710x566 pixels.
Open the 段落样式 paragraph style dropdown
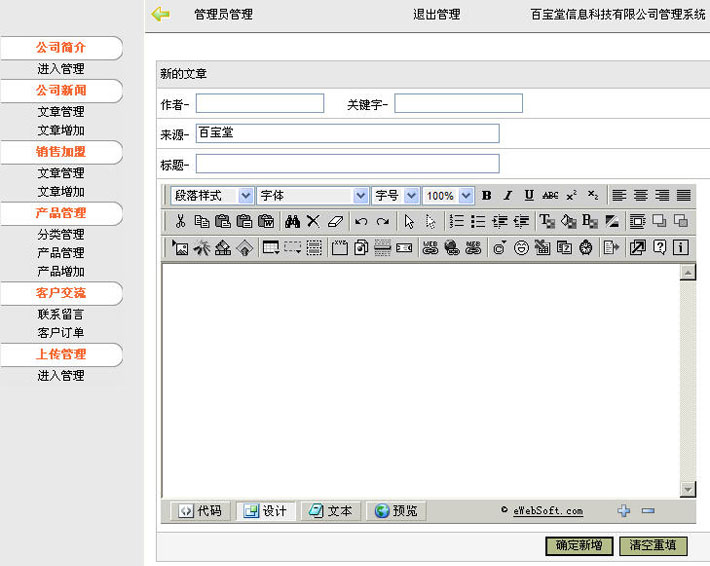coord(212,196)
